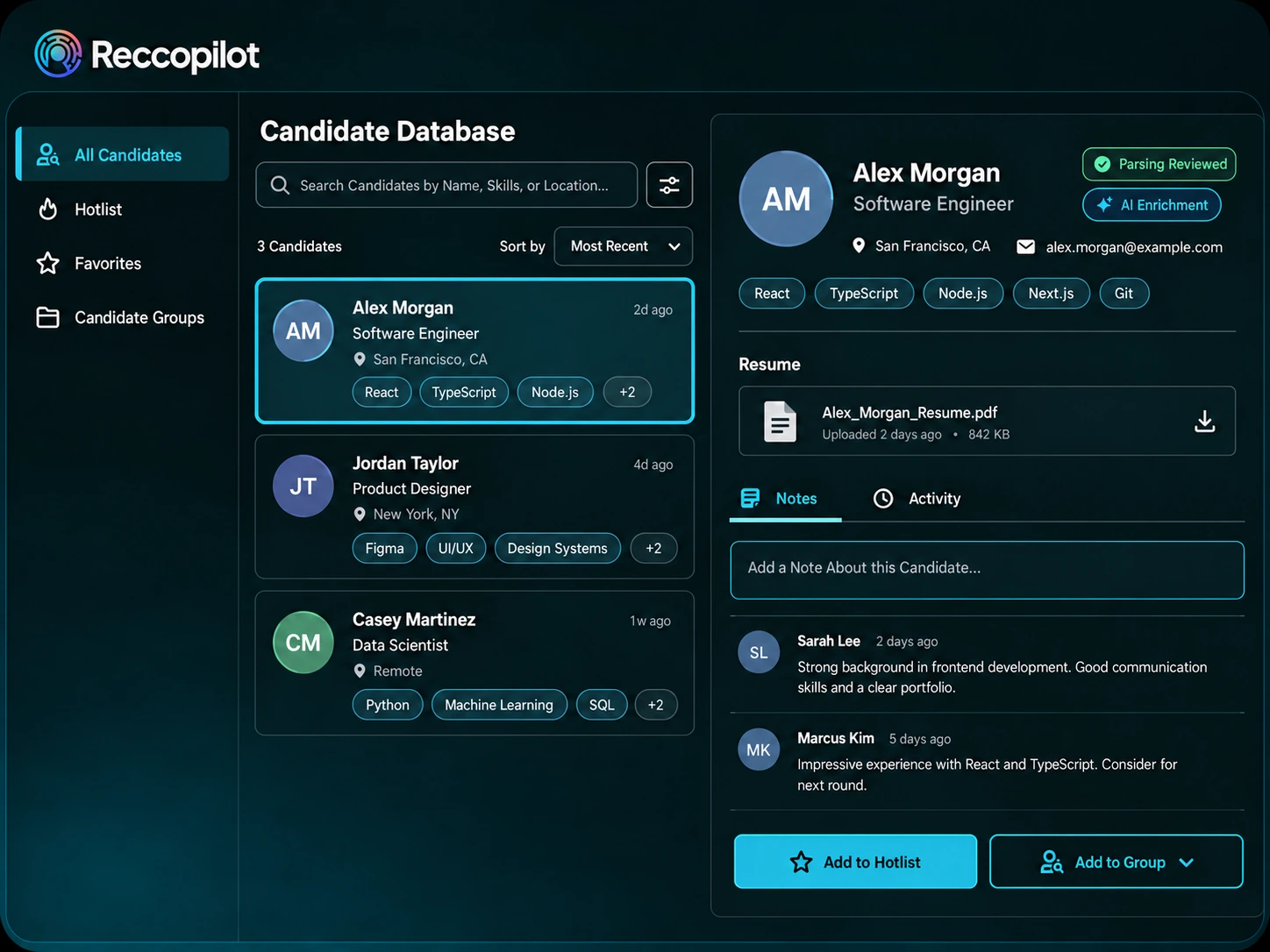Viewport: 1270px width, 952px height.
Task: Click the Reccopilot logo icon
Action: [58, 53]
